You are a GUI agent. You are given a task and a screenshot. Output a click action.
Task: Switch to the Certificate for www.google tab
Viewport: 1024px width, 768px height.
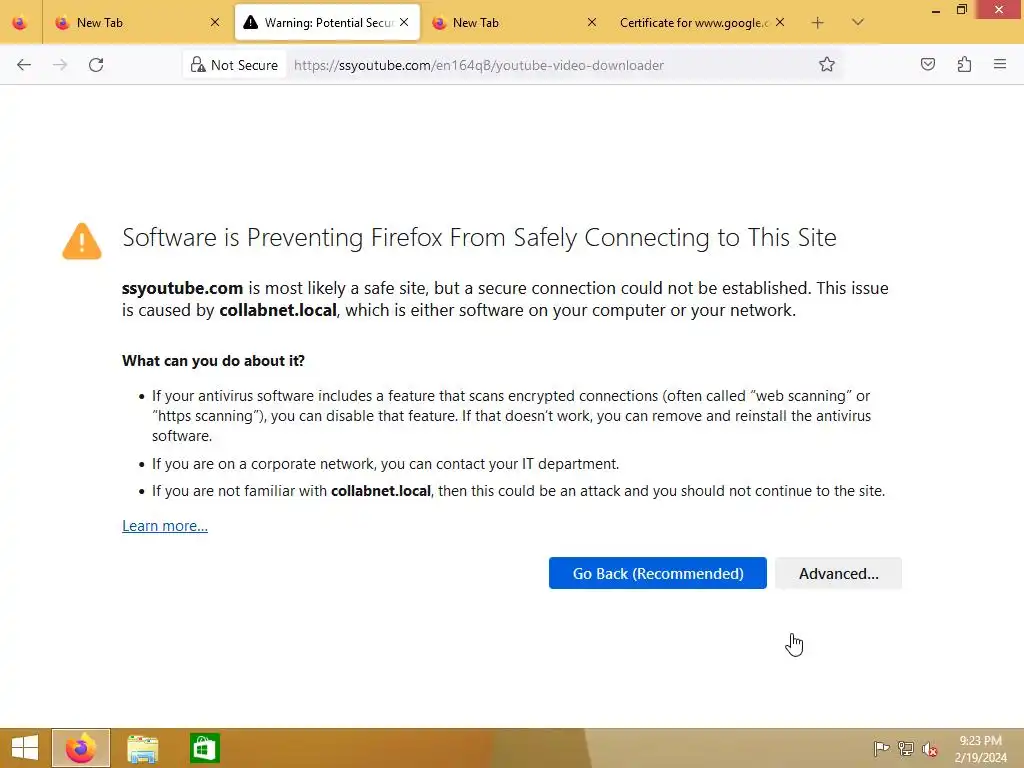[x=692, y=22]
